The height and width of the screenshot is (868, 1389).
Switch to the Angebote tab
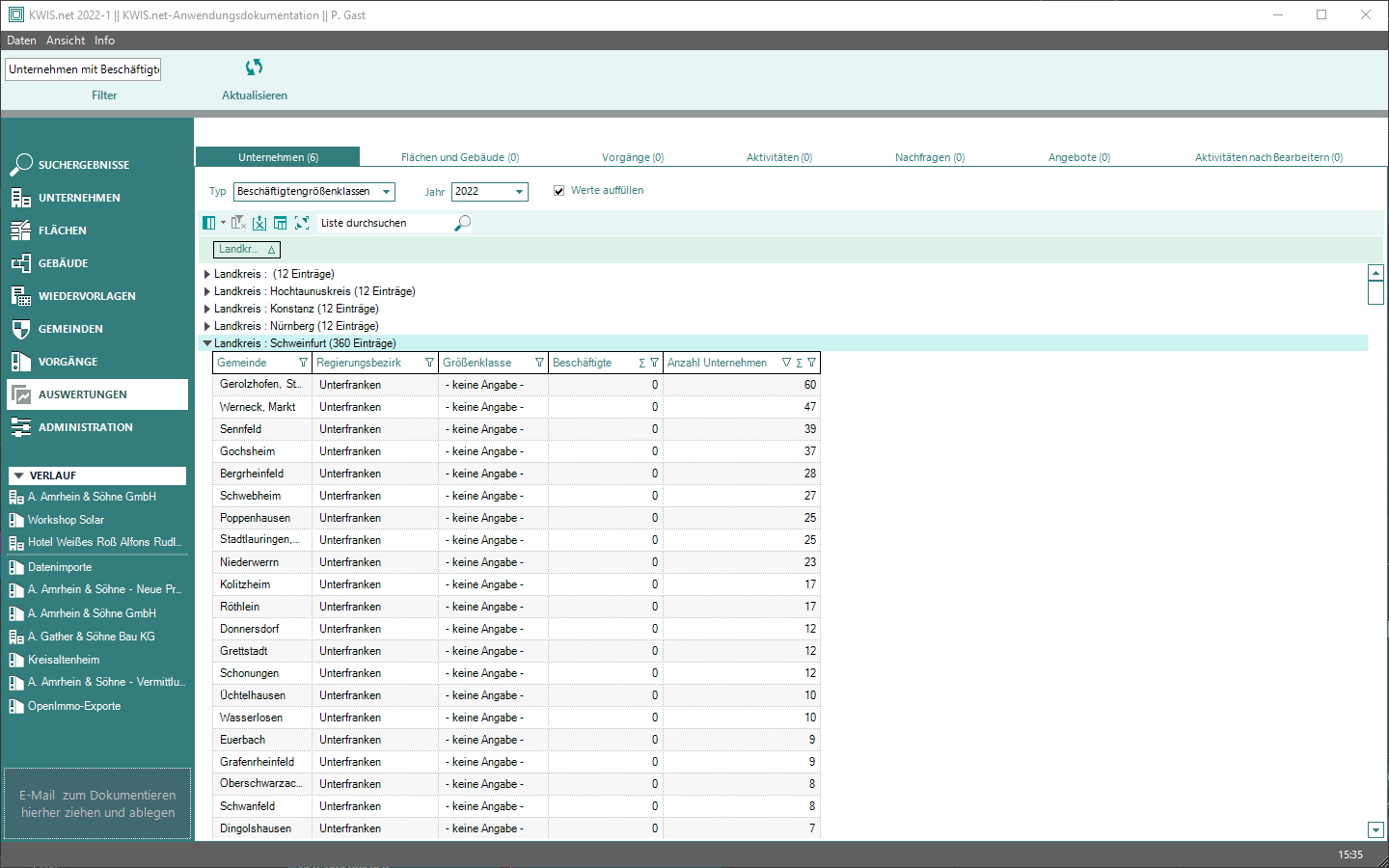point(1079,157)
